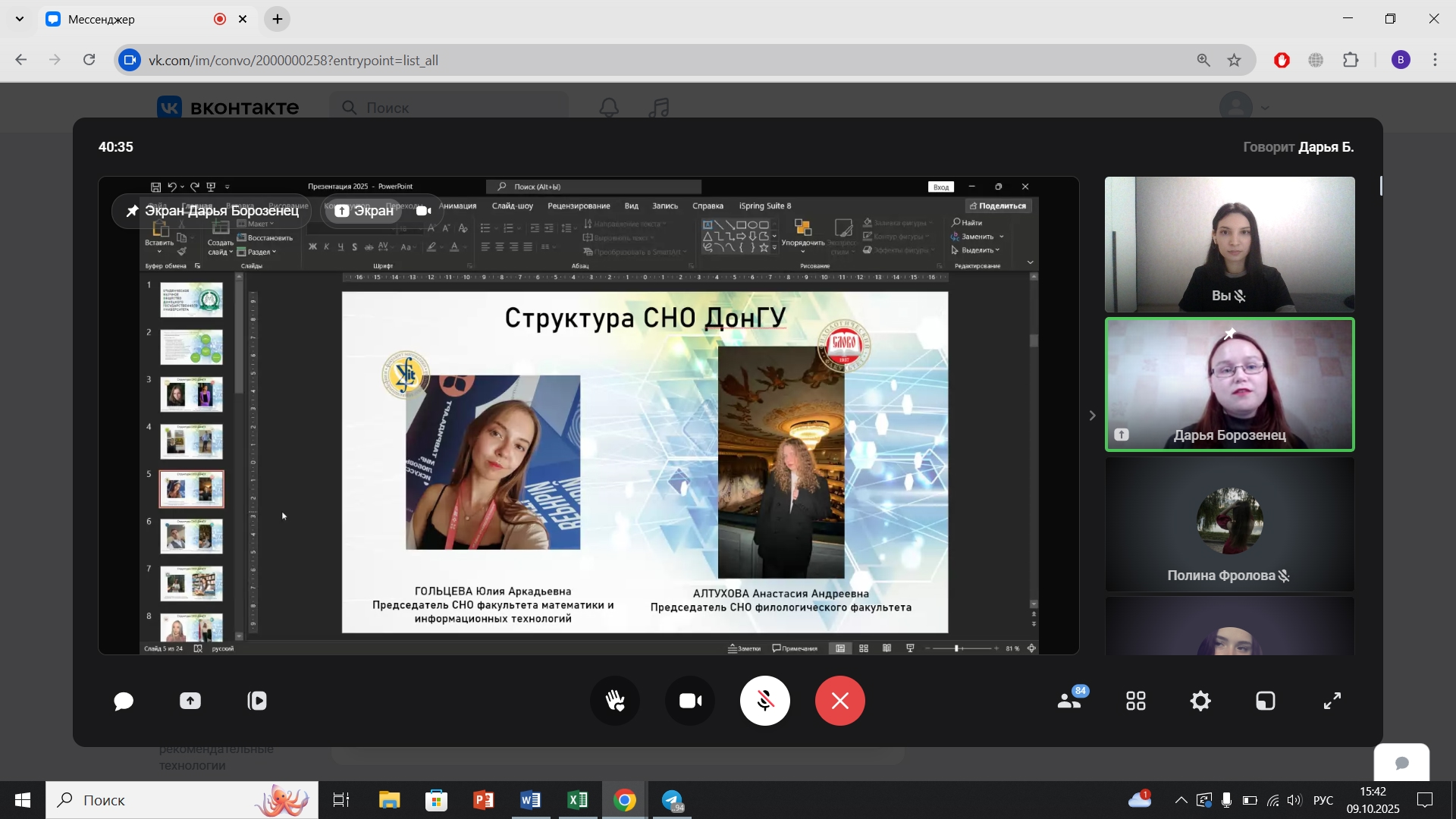Viewport: 1456px width, 819px height.
Task: Minimize the call into a small window
Action: point(1266,701)
